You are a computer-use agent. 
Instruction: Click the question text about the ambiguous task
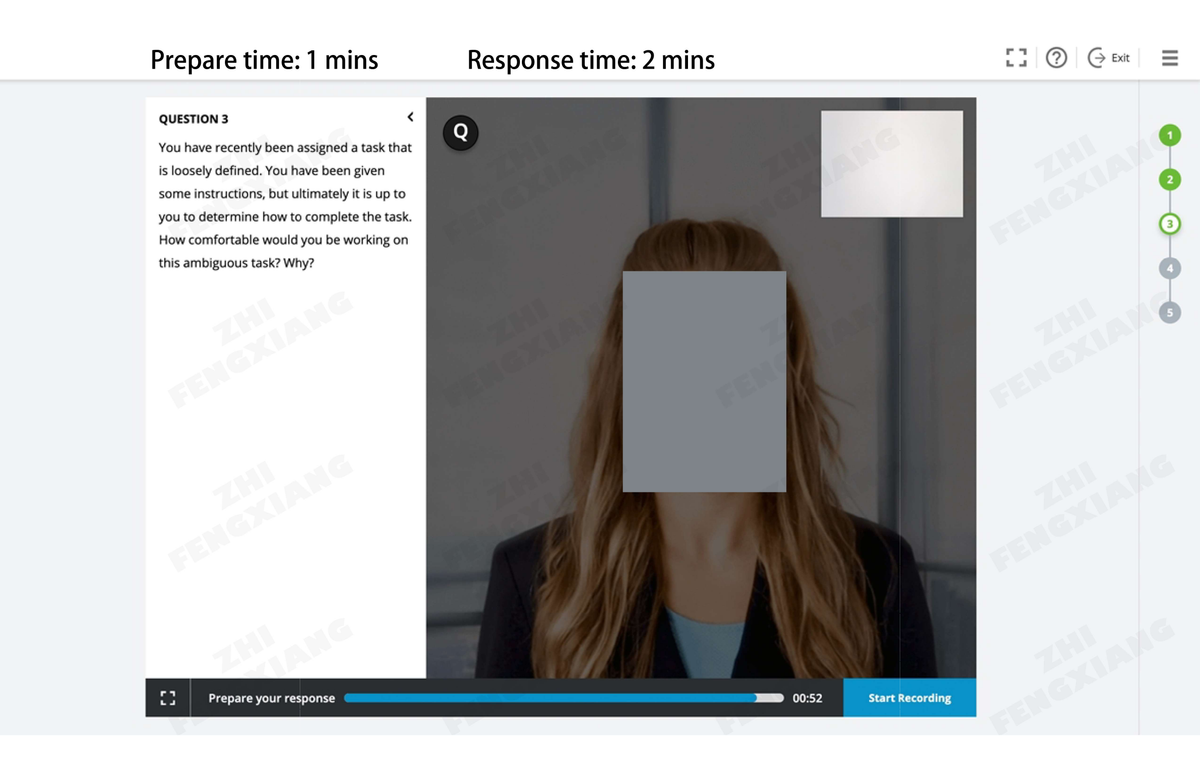click(285, 205)
